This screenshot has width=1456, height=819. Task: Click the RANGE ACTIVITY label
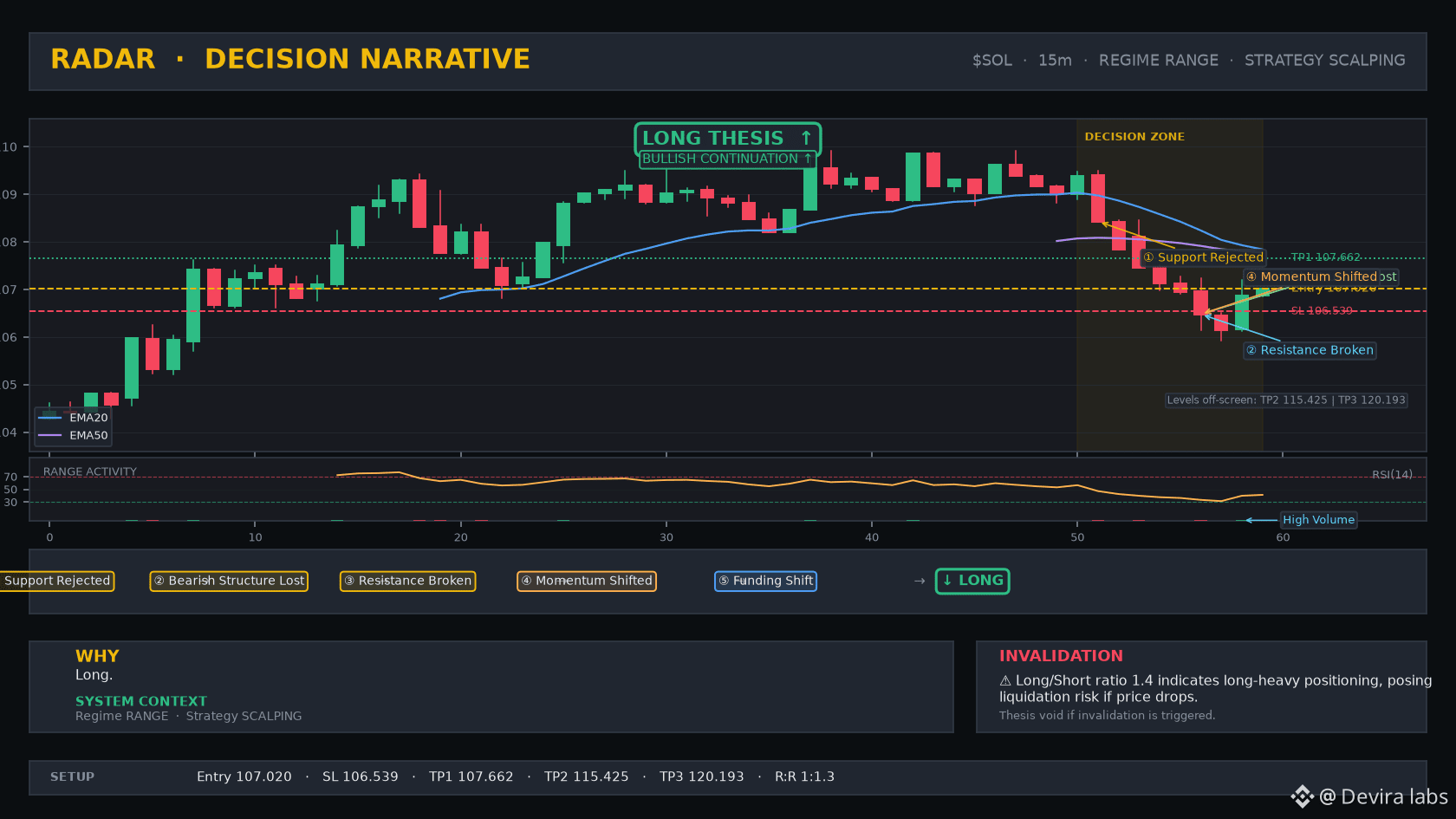pos(90,472)
